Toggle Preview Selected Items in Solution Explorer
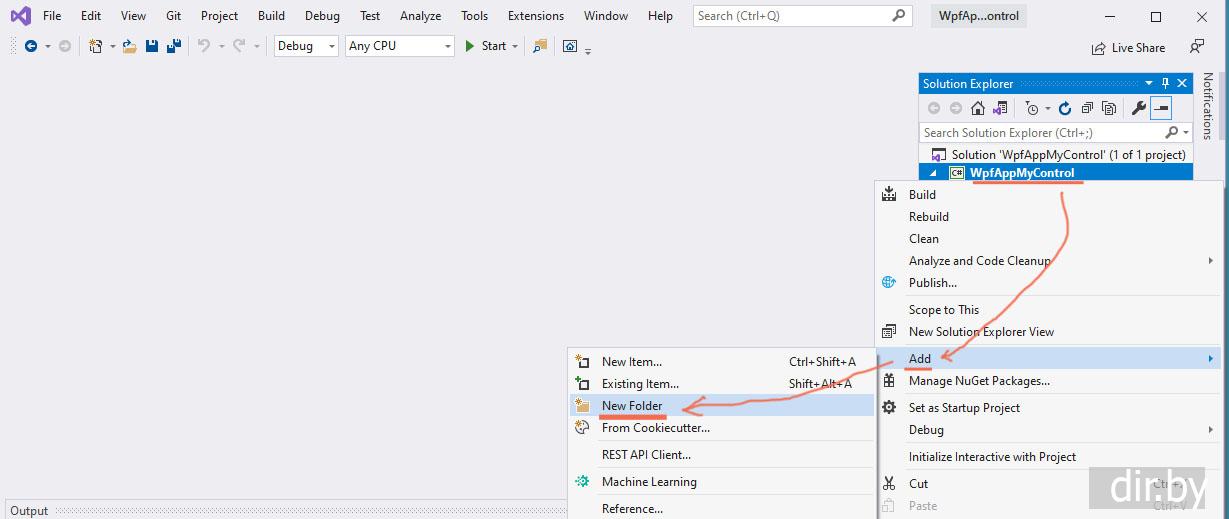This screenshot has height=519, width=1229. 1161,108
